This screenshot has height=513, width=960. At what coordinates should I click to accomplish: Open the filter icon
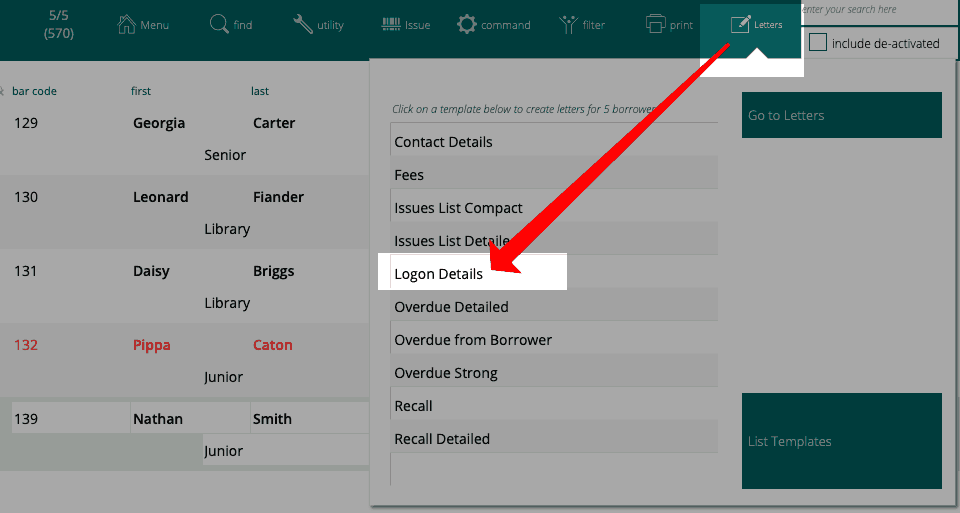[569, 24]
